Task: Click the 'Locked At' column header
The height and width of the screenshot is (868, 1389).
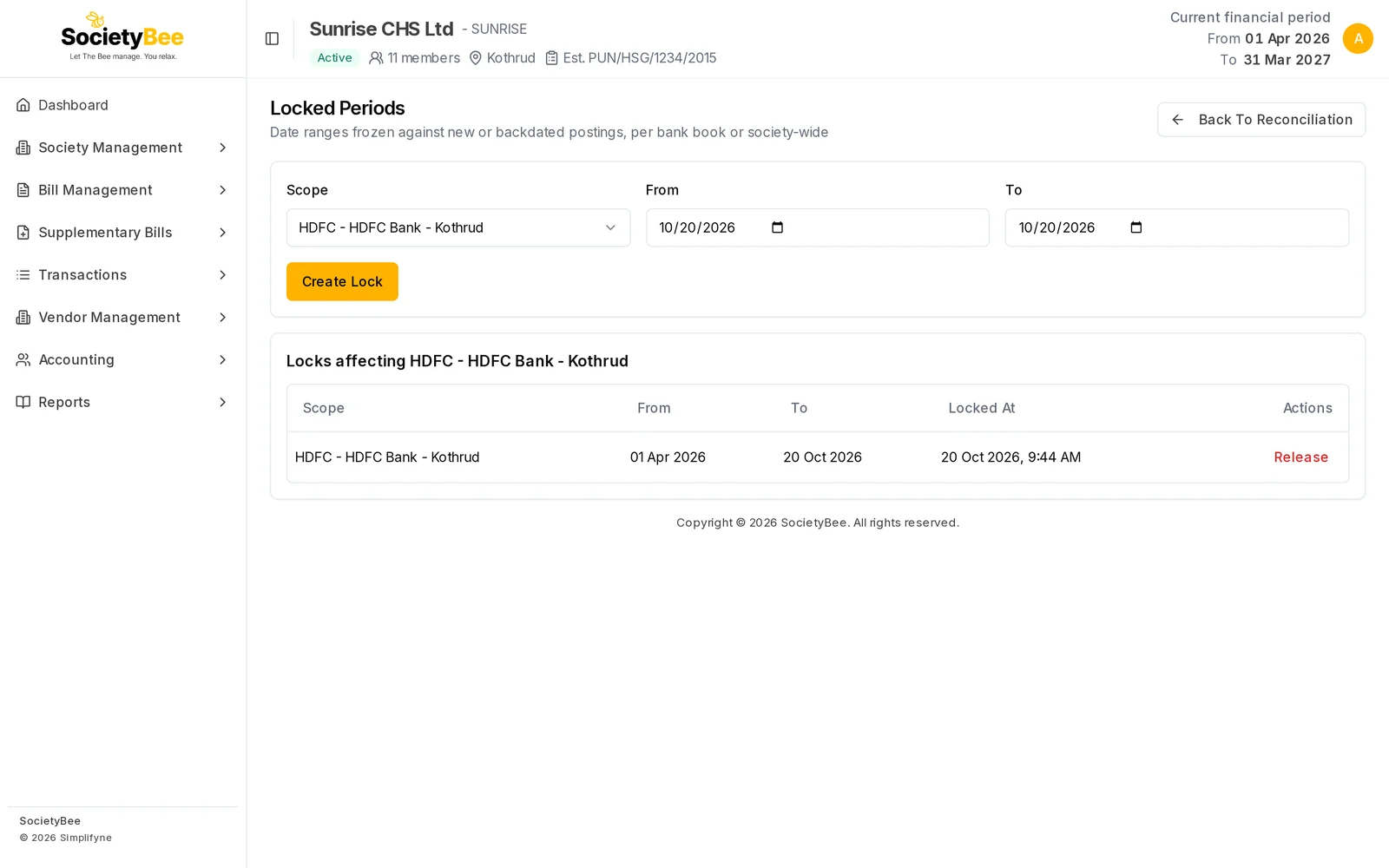Action: [x=981, y=408]
